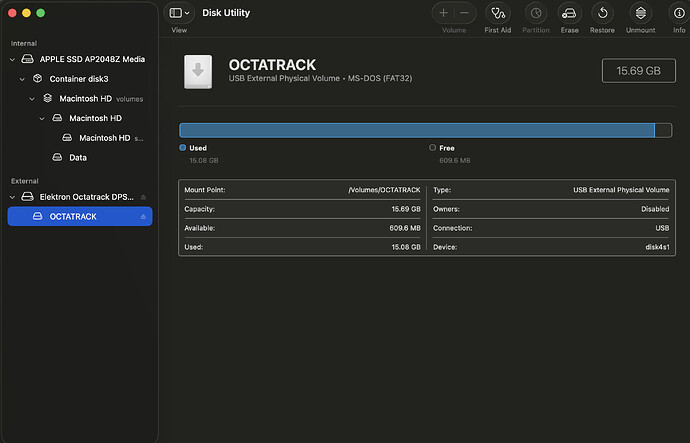
Task: Click the Available 609.6 MB value
Action: pyautogui.click(x=405, y=228)
